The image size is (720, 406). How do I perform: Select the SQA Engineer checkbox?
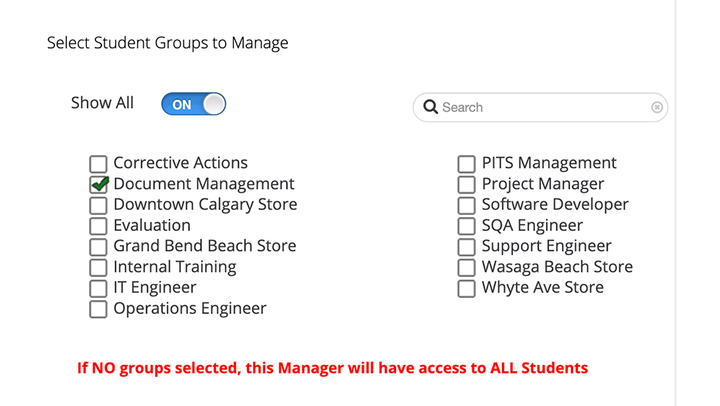click(467, 226)
